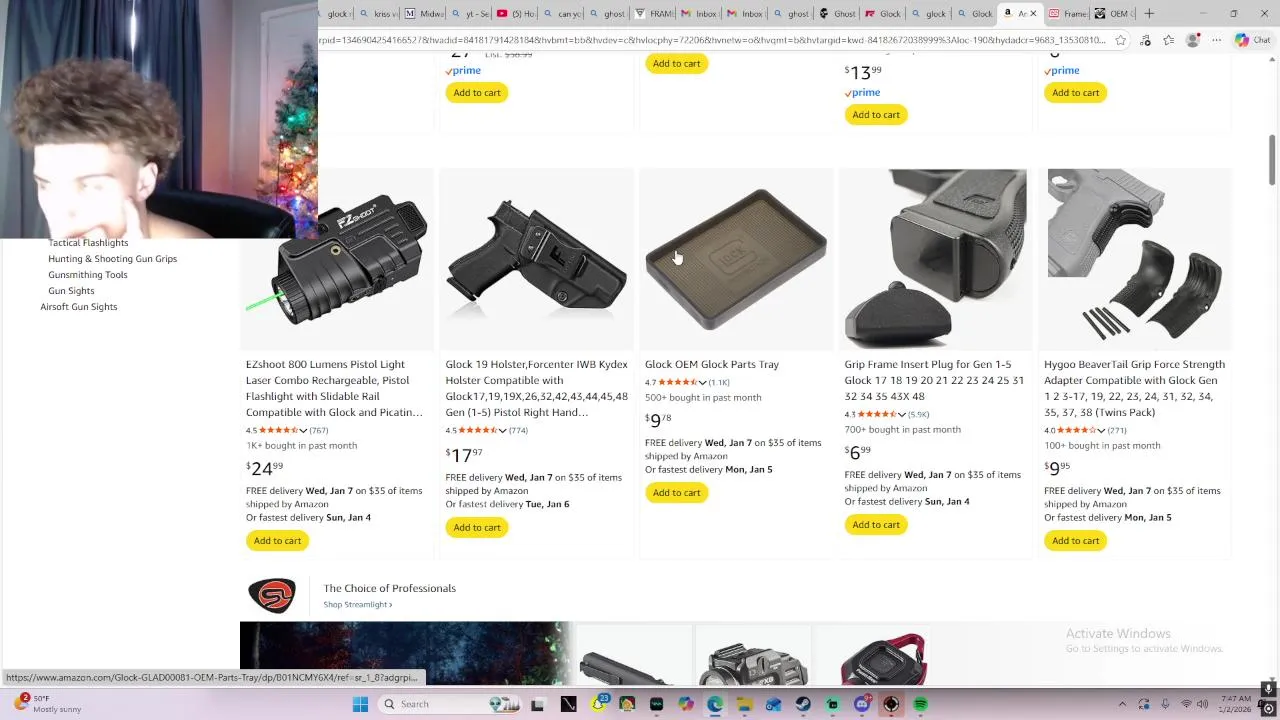Add Glock OEM Parts Tray to cart

click(677, 492)
